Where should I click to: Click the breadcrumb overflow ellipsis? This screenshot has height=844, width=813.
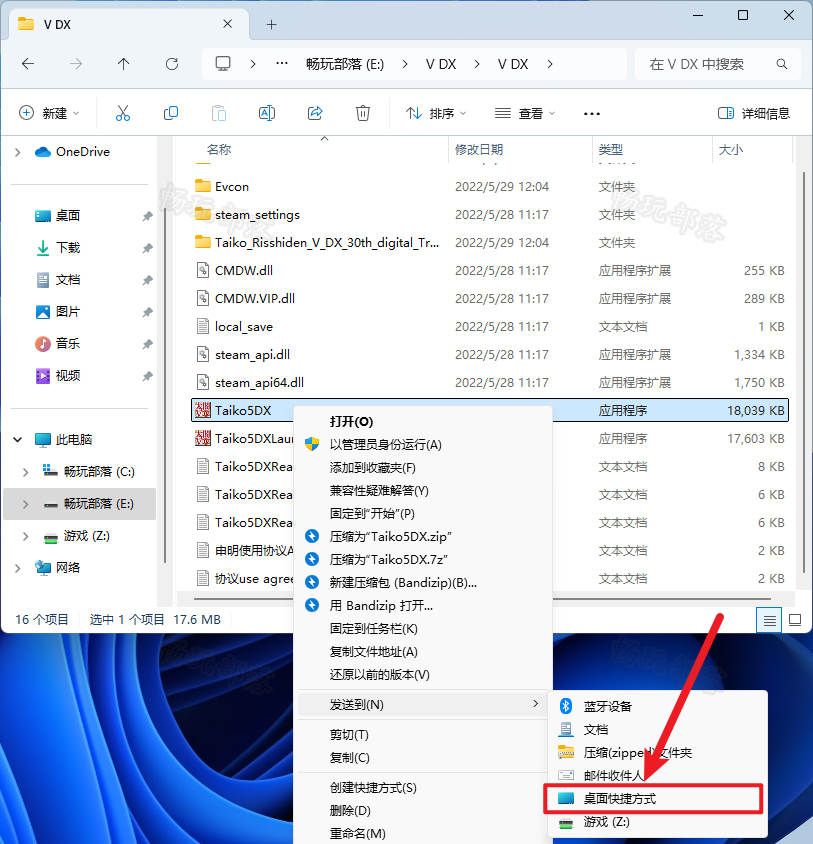(x=282, y=64)
